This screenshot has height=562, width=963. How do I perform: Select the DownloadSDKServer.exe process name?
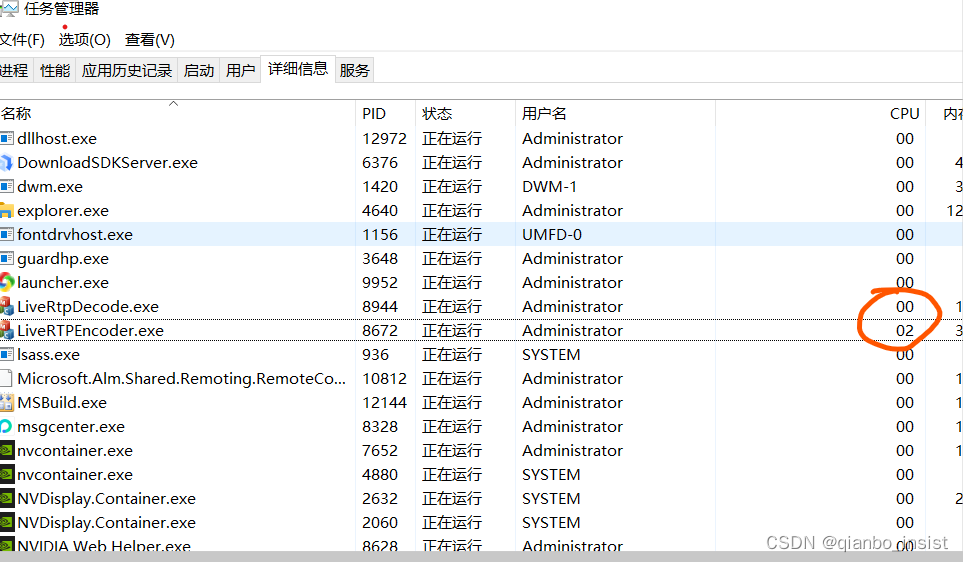tap(107, 163)
